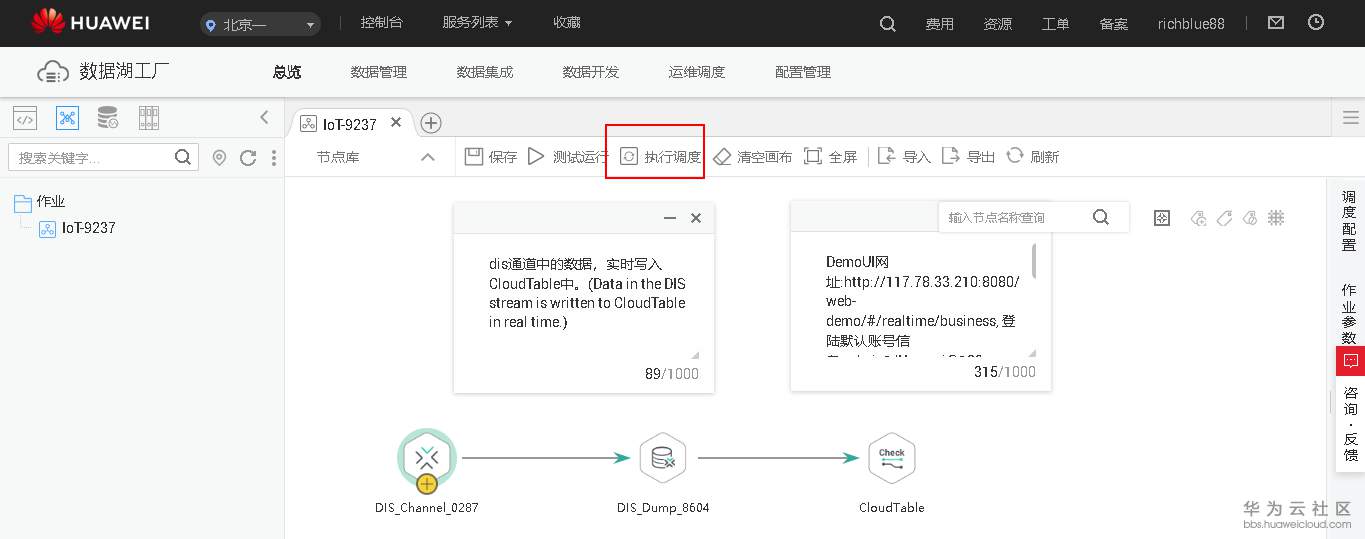The height and width of the screenshot is (539, 1365).
Task: Open the data connection database icon
Action: coord(107,118)
